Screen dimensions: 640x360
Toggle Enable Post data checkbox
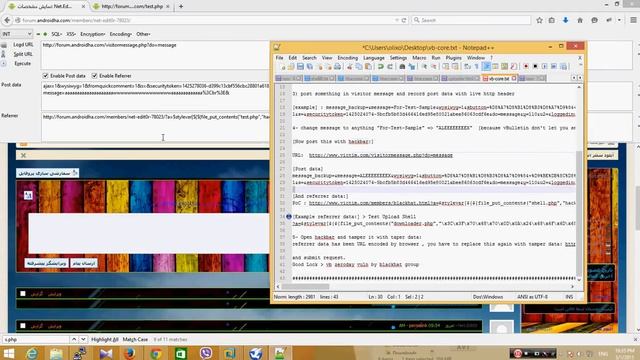tap(45, 76)
